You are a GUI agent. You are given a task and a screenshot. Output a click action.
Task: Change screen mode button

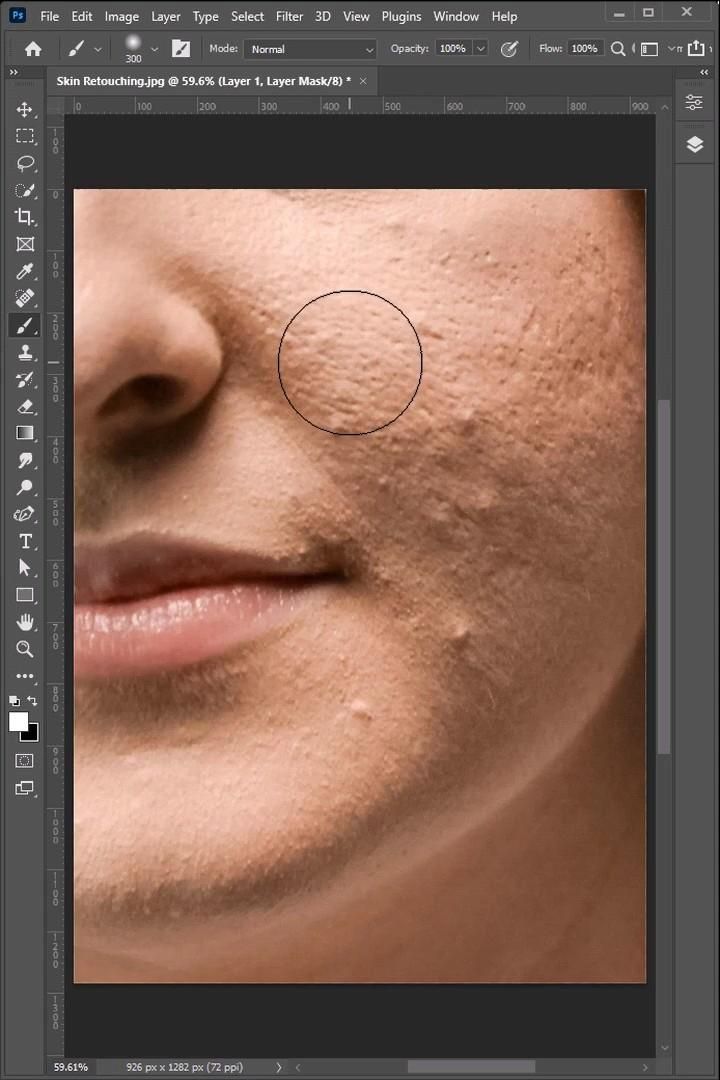coord(25,788)
